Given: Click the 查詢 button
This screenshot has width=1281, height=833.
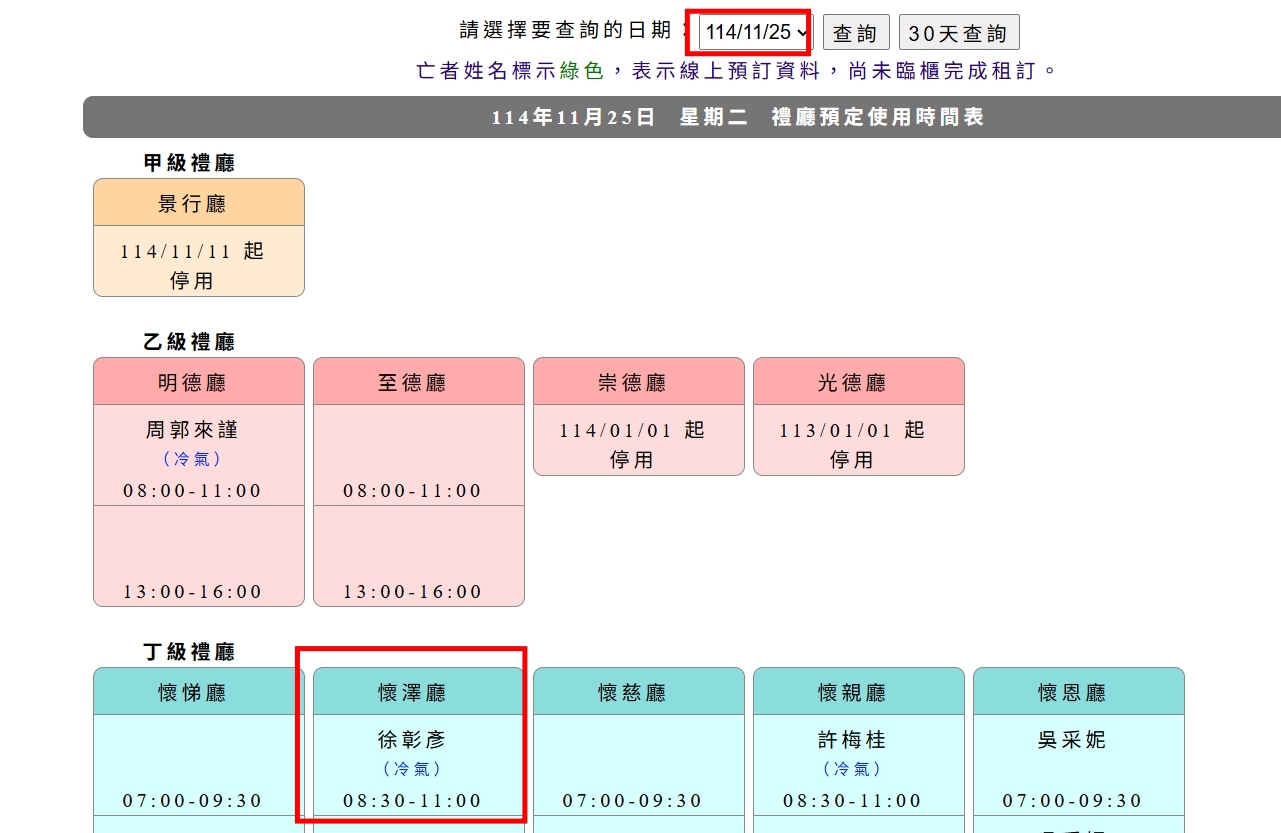Looking at the screenshot, I should point(855,33).
